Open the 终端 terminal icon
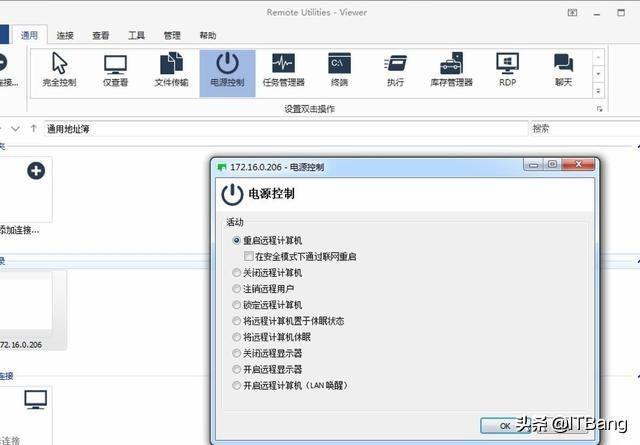 click(339, 70)
